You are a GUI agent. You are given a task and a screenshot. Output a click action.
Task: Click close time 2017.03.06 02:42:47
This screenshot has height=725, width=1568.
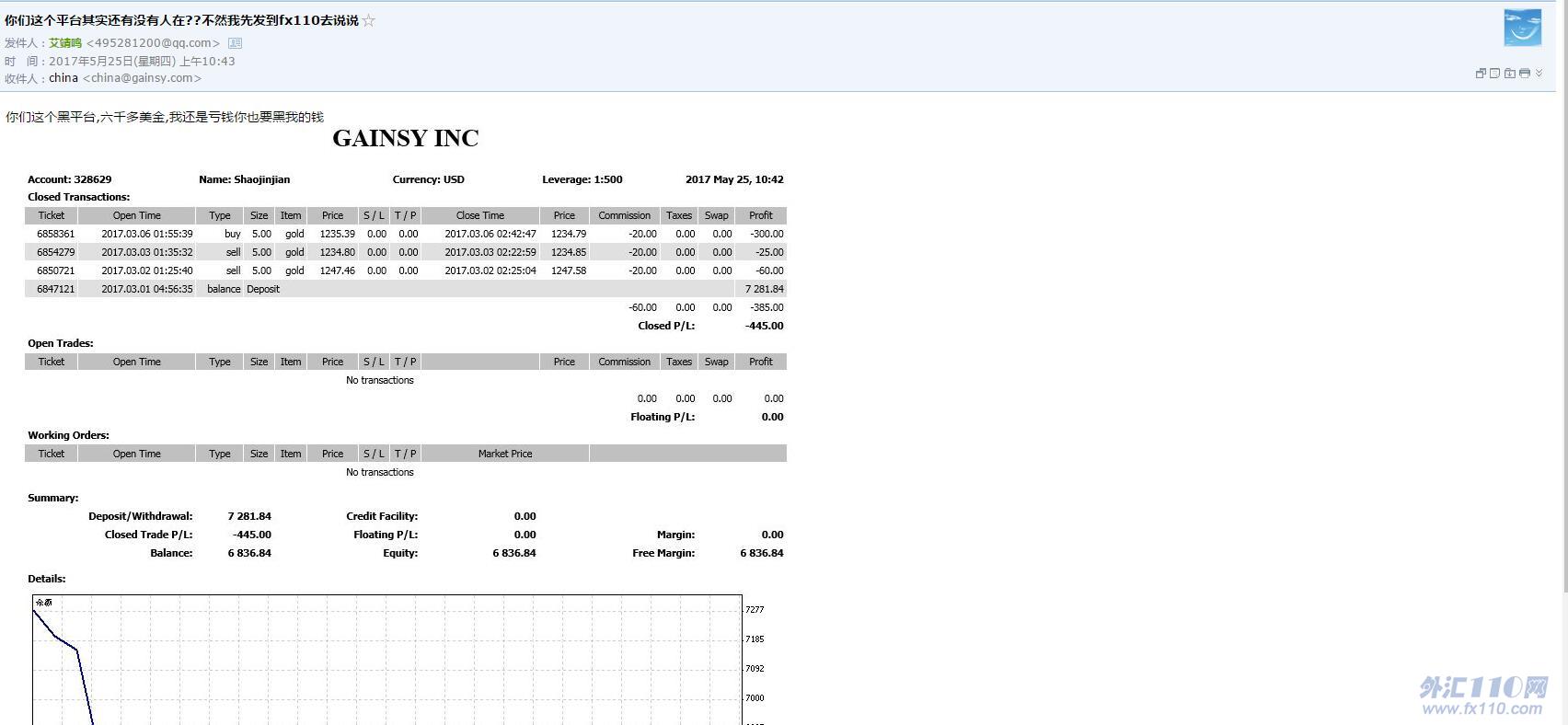(490, 234)
